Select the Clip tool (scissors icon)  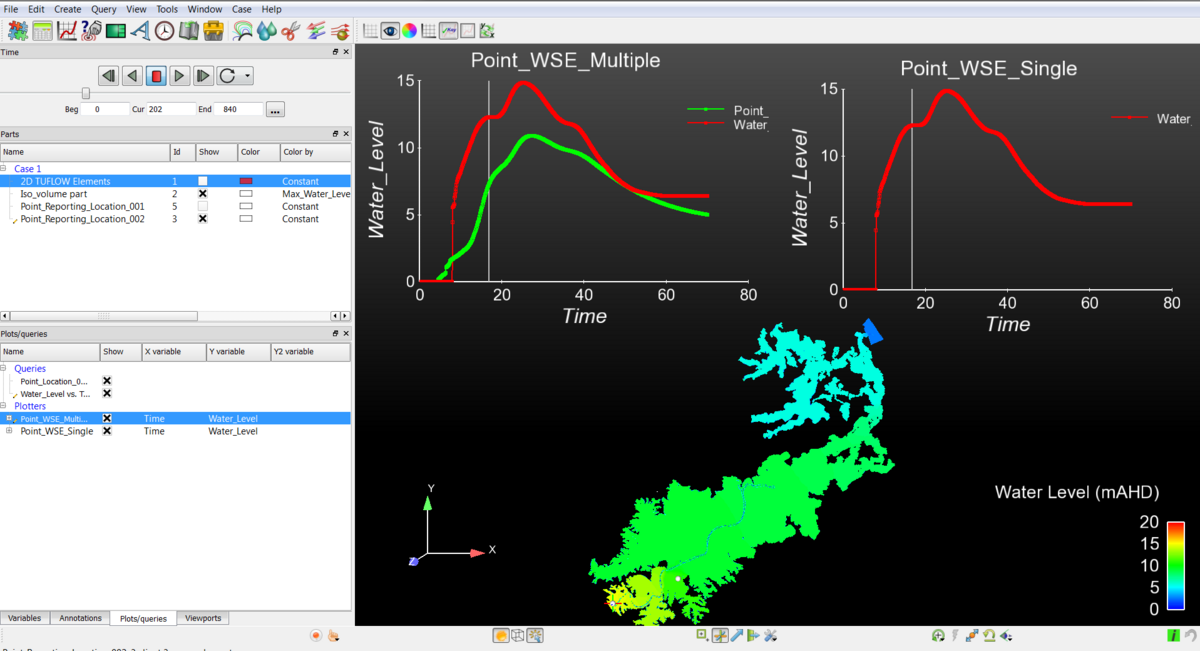tap(289, 31)
